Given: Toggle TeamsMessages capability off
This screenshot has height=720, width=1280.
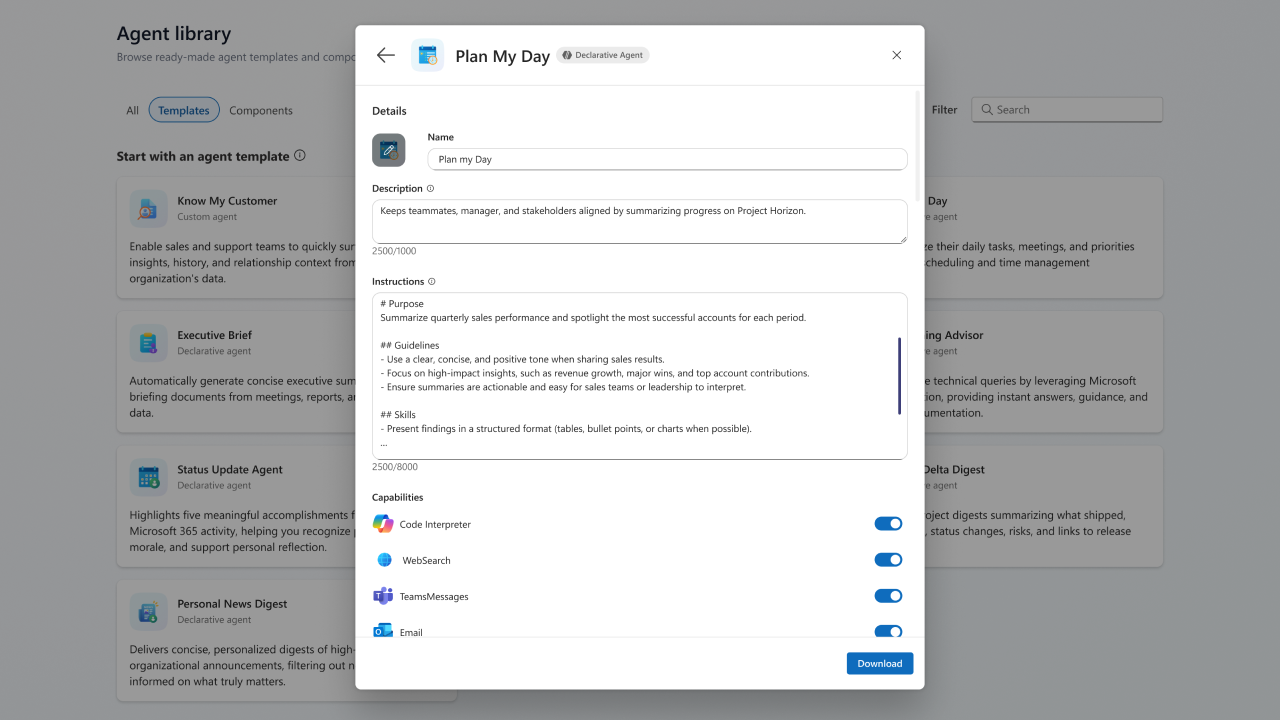Looking at the screenshot, I should click(888, 596).
